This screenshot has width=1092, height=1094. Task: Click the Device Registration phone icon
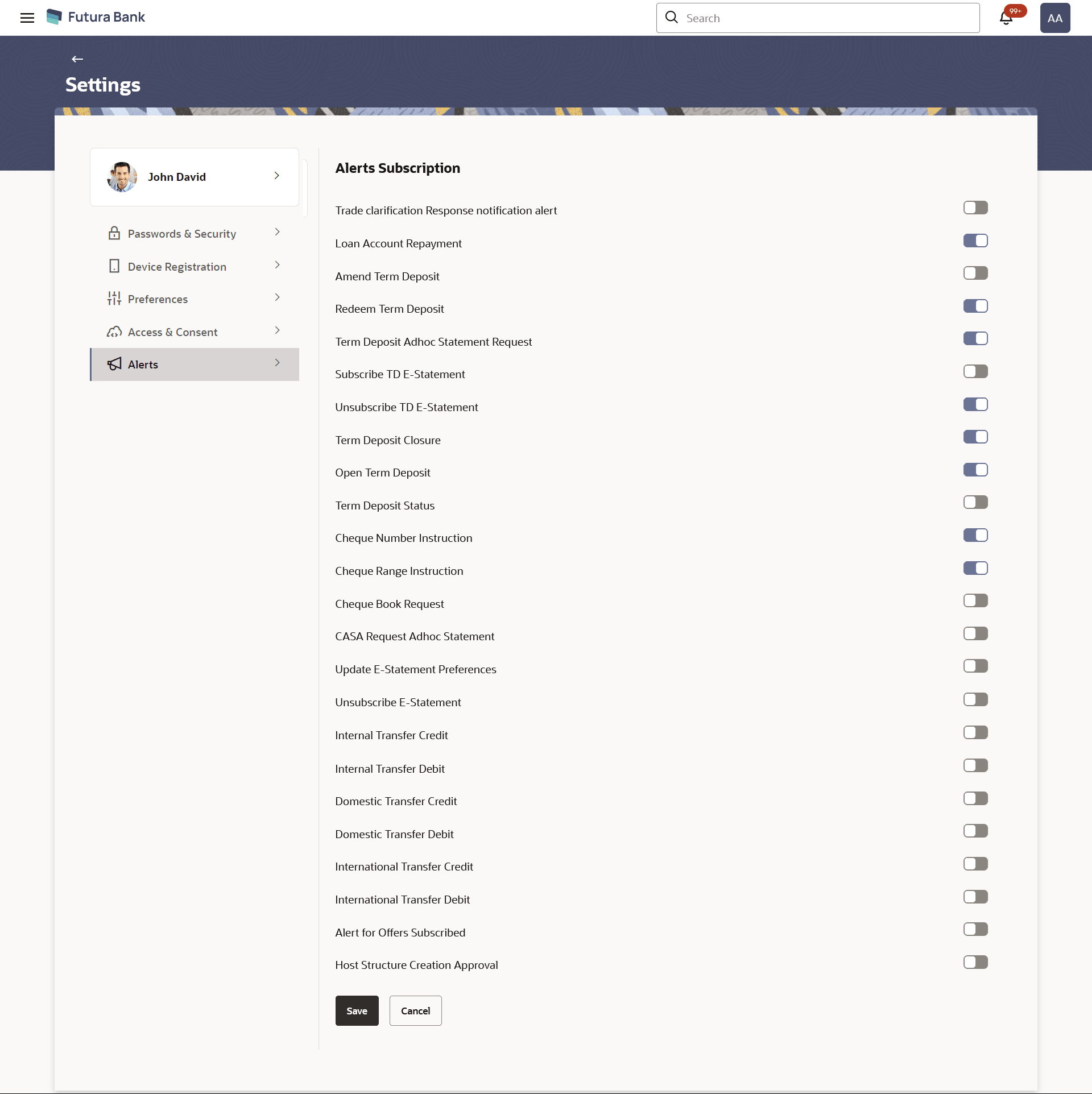[114, 266]
